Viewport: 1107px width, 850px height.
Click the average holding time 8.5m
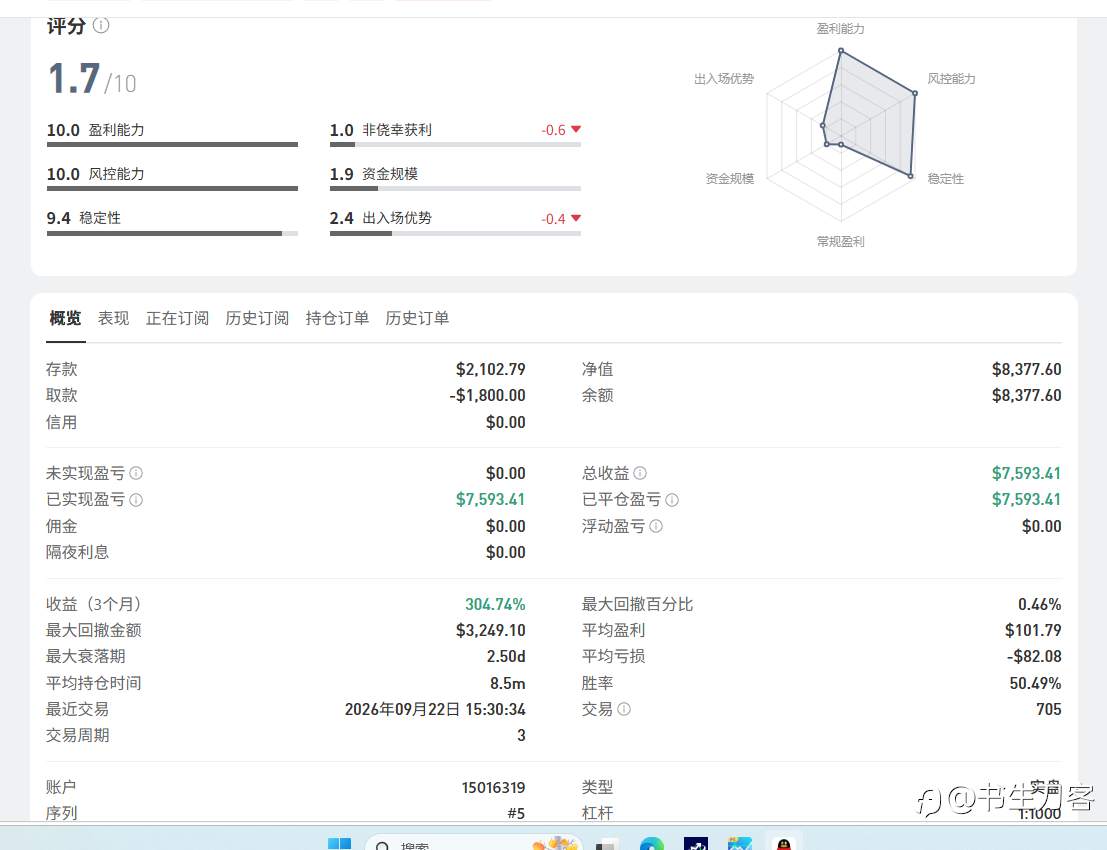(x=508, y=683)
